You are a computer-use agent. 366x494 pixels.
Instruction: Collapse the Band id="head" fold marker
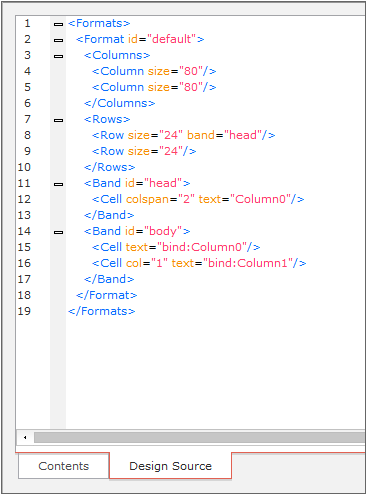(58, 184)
